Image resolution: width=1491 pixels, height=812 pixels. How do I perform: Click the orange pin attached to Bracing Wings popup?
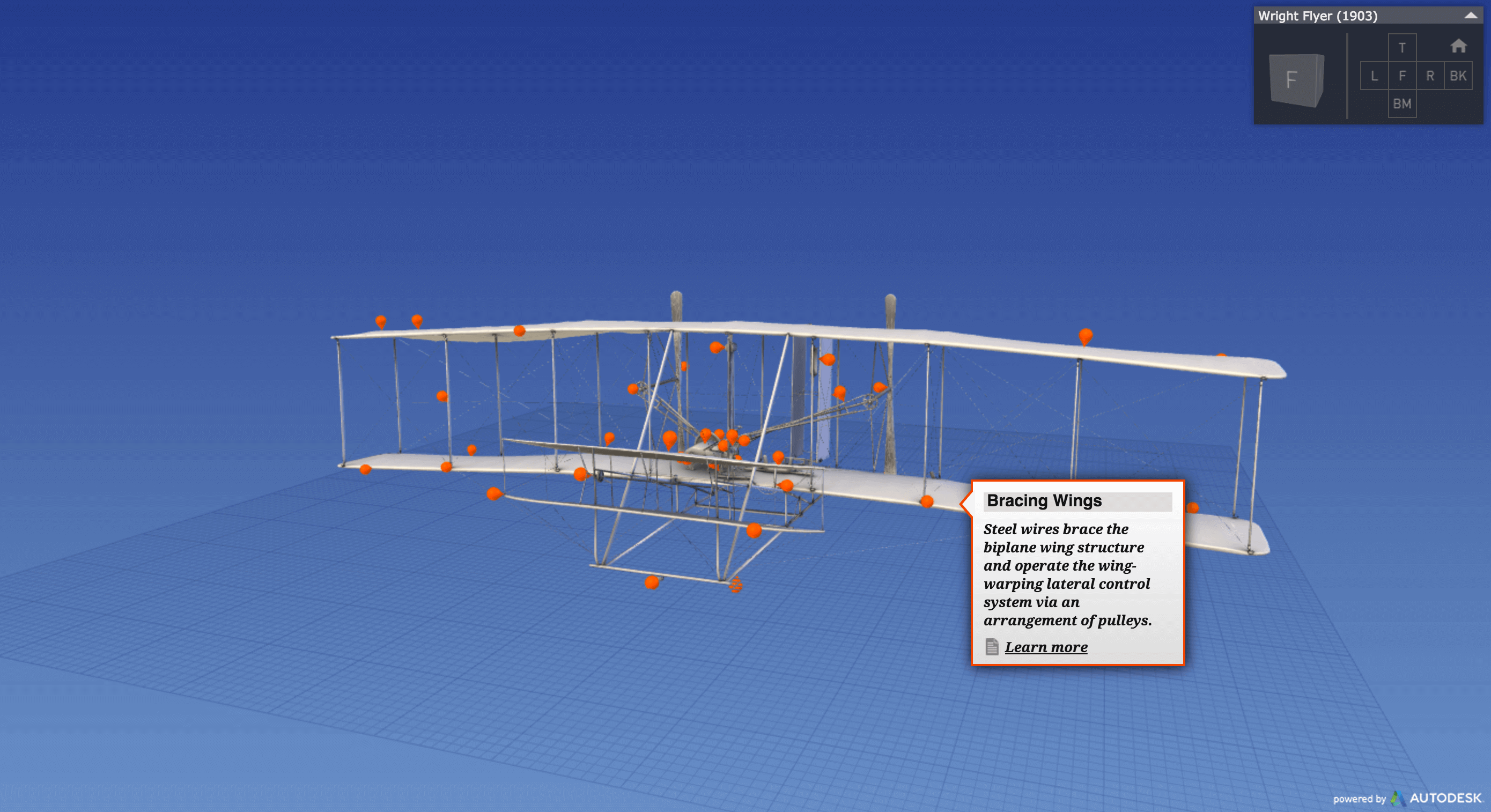coord(927,502)
